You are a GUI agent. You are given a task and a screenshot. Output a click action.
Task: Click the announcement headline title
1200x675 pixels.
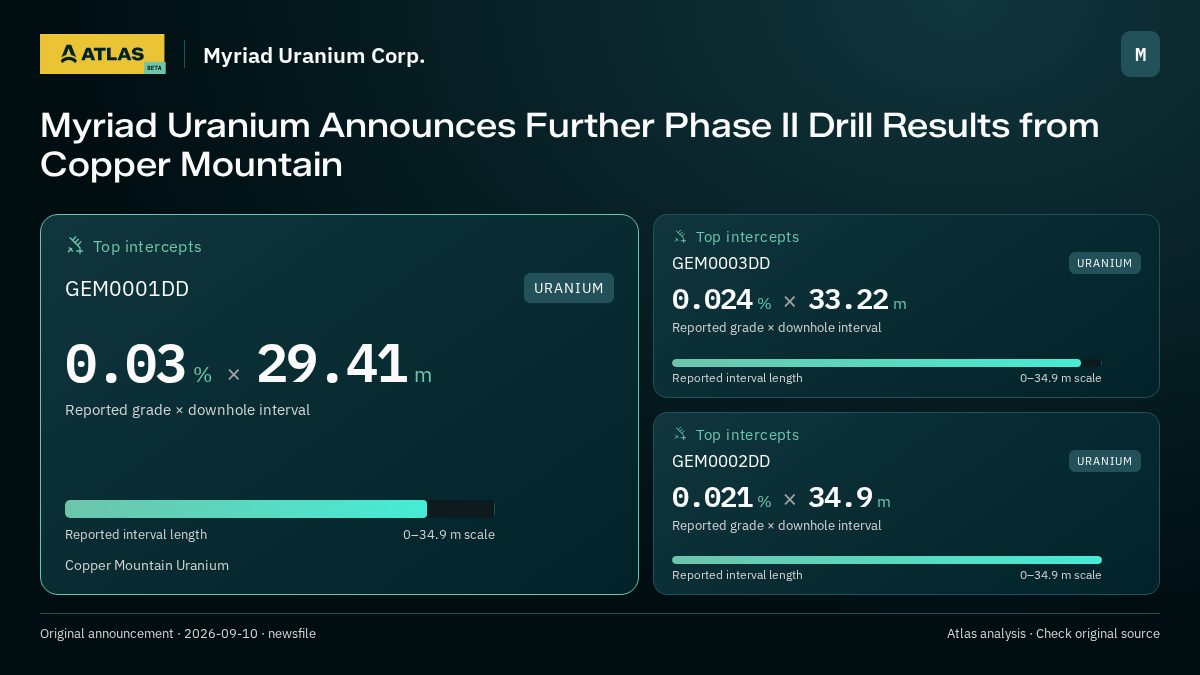point(570,145)
